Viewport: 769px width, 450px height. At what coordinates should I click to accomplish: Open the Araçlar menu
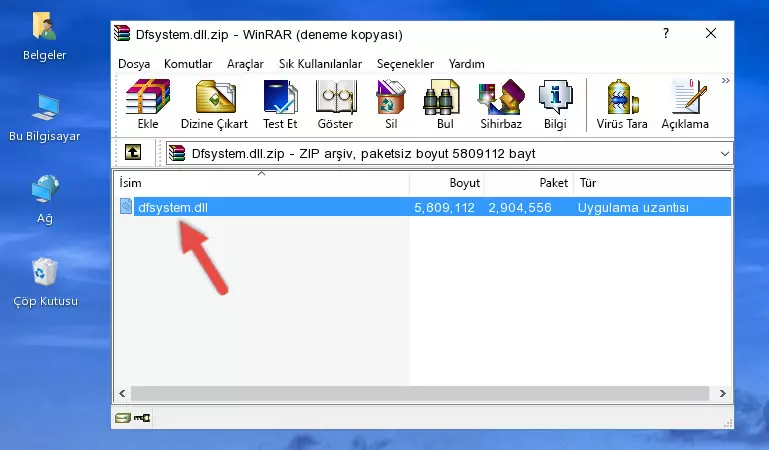click(245, 64)
